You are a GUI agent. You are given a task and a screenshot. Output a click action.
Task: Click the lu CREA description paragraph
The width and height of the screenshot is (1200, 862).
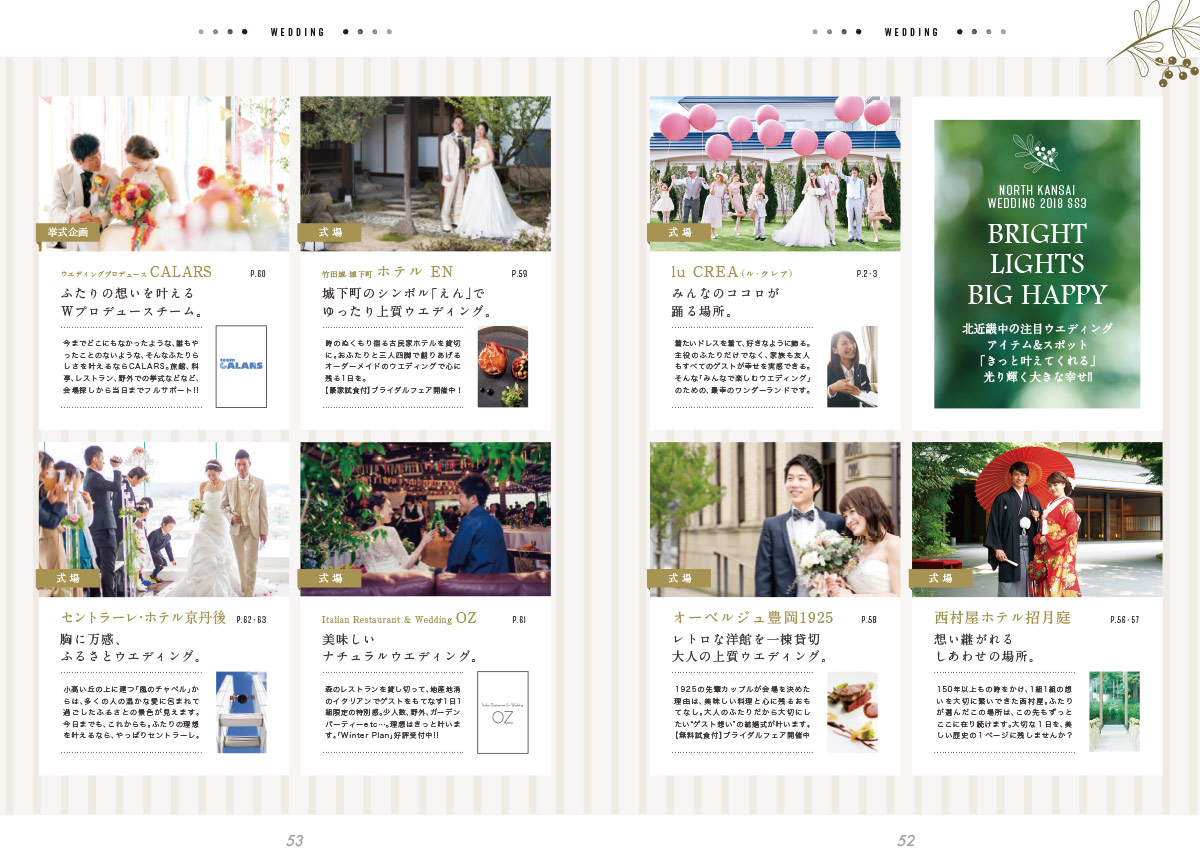744,366
